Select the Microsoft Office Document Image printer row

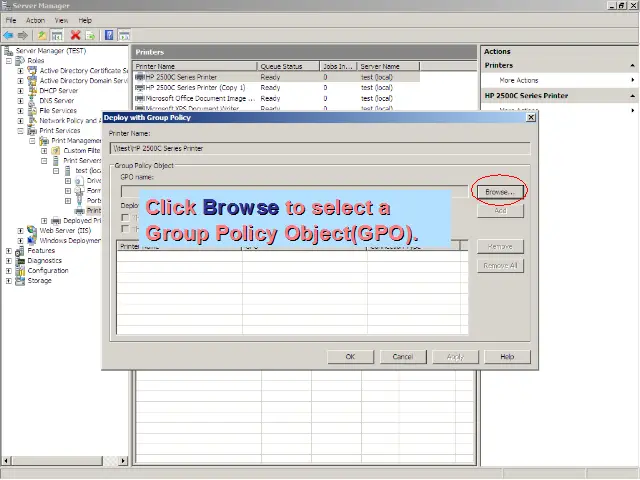tap(277, 98)
